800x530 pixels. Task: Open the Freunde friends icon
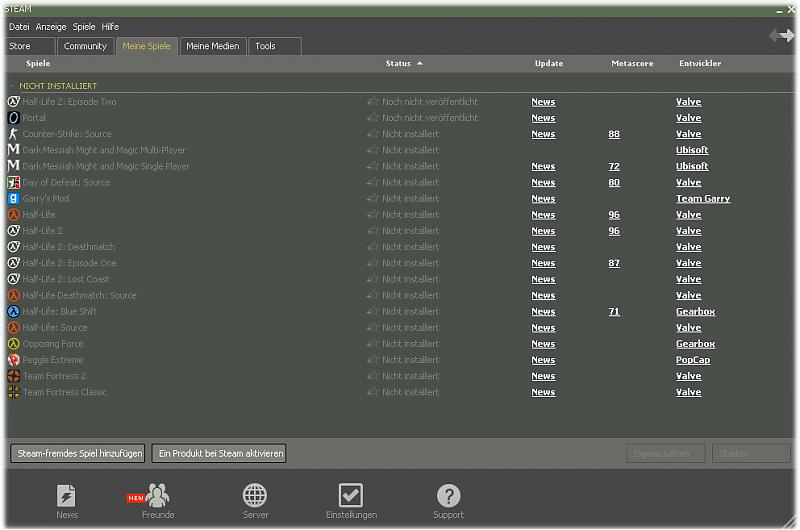(158, 497)
